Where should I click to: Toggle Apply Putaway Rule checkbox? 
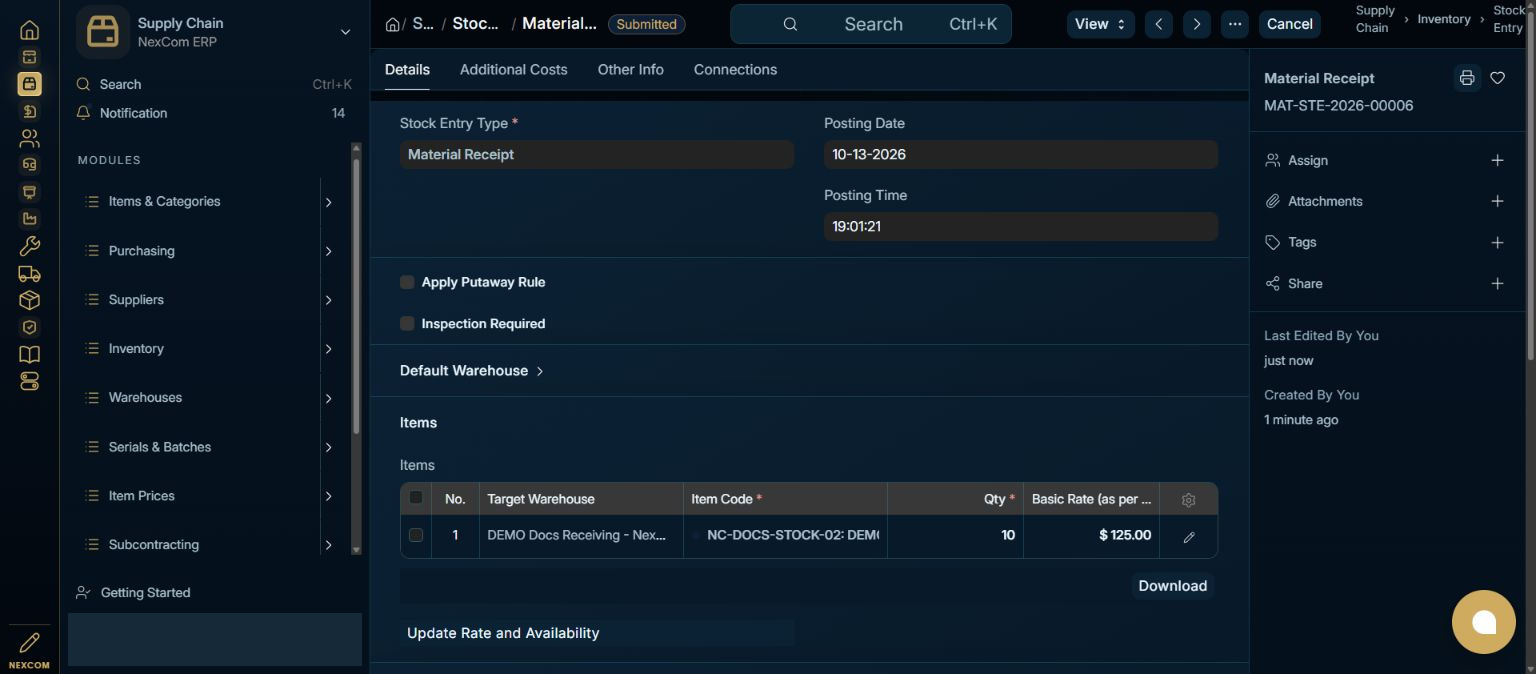click(407, 282)
